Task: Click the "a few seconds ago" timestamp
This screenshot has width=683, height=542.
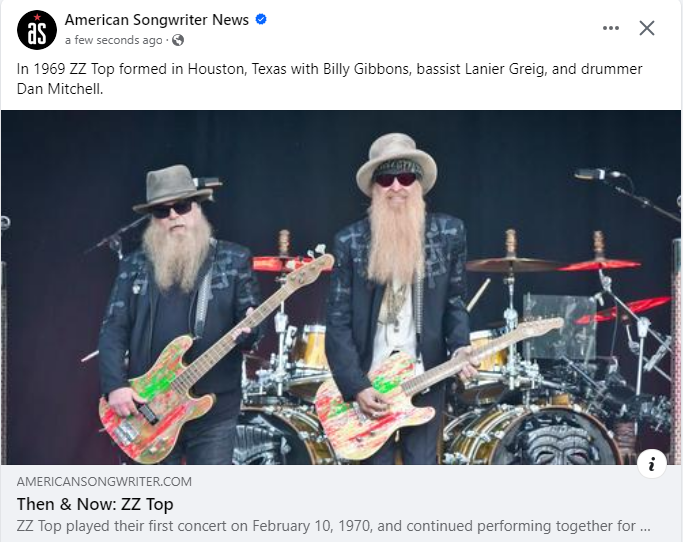Action: [114, 41]
